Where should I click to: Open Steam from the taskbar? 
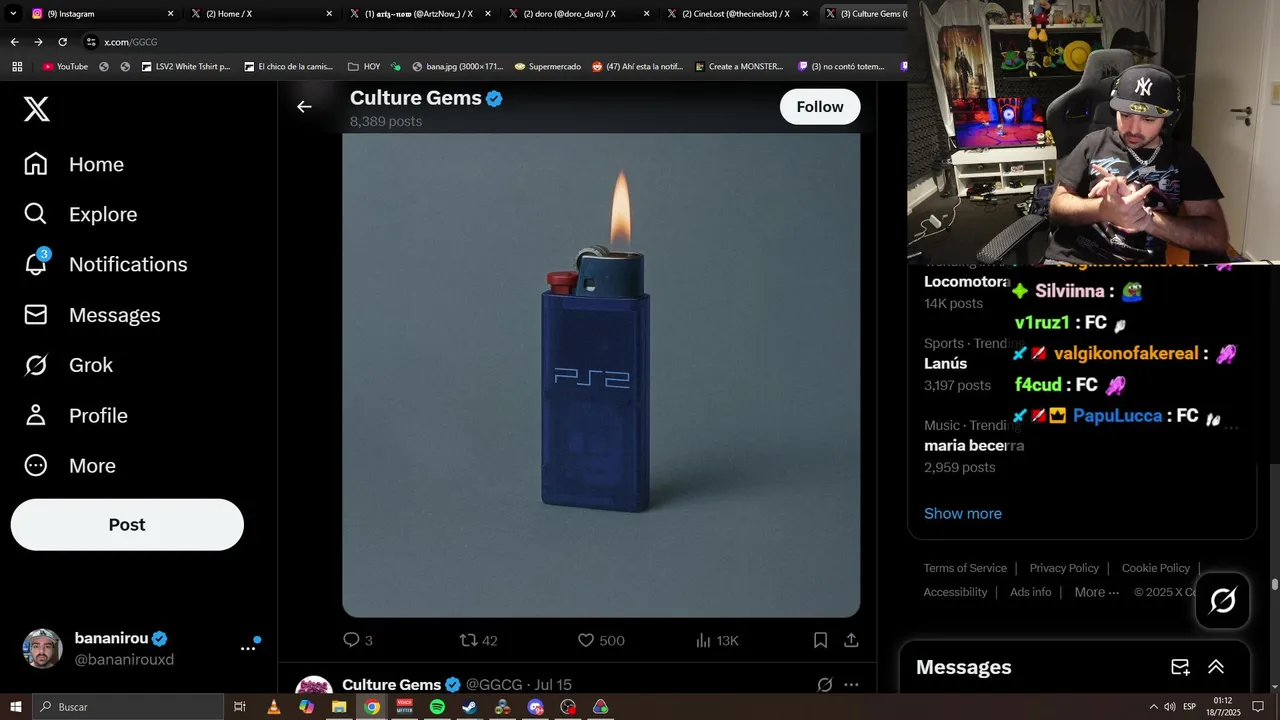point(470,707)
